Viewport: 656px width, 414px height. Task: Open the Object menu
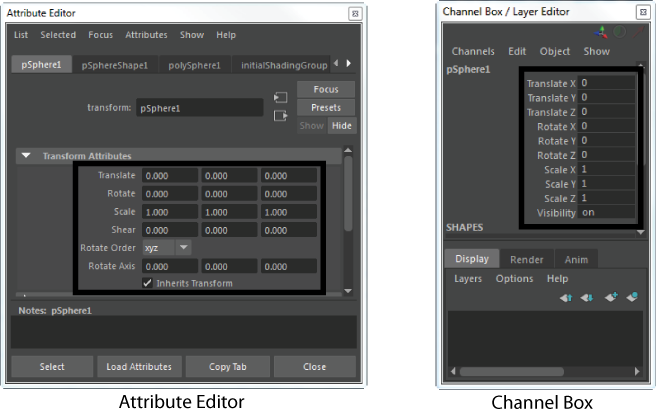(555, 51)
